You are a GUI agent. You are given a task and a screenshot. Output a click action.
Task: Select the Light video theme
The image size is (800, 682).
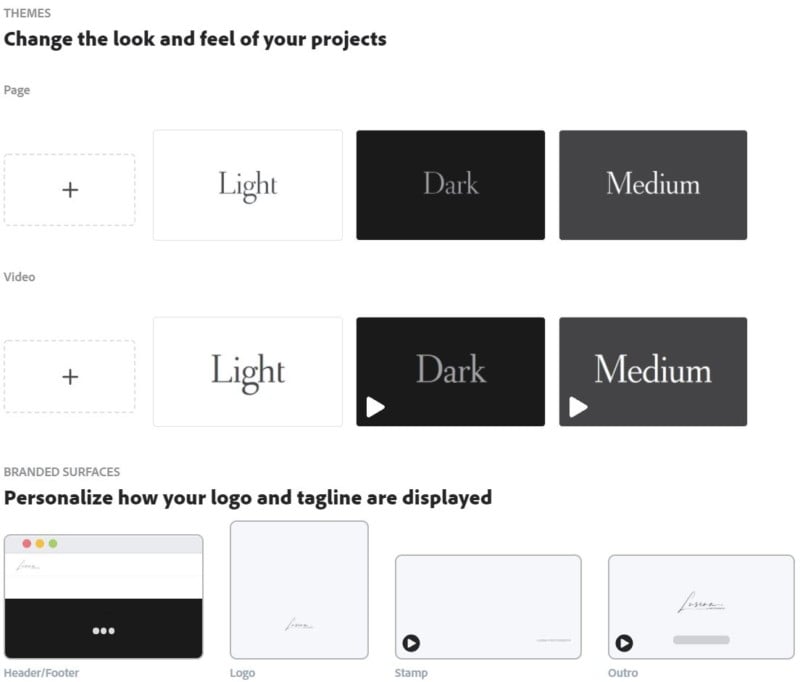247,371
